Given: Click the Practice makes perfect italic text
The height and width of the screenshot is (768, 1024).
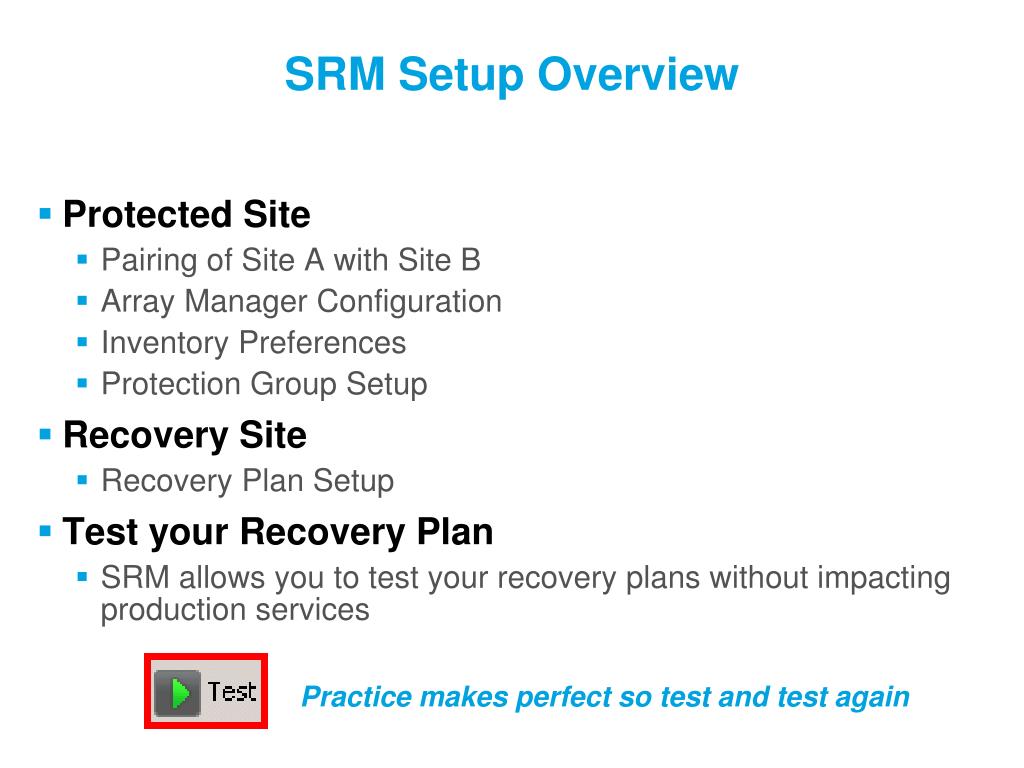Looking at the screenshot, I should 605,697.
